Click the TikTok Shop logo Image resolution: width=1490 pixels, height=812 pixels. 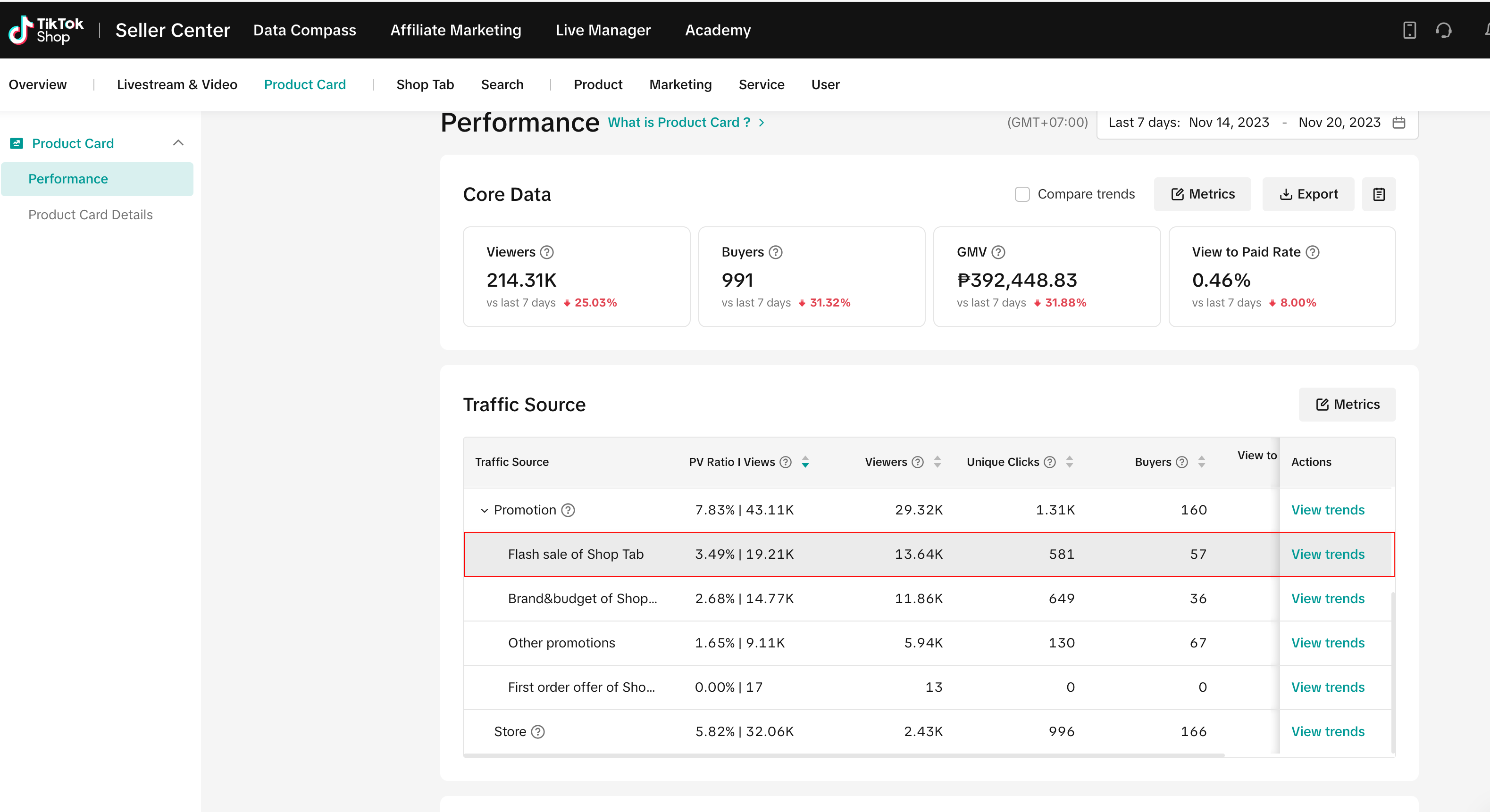coord(46,30)
